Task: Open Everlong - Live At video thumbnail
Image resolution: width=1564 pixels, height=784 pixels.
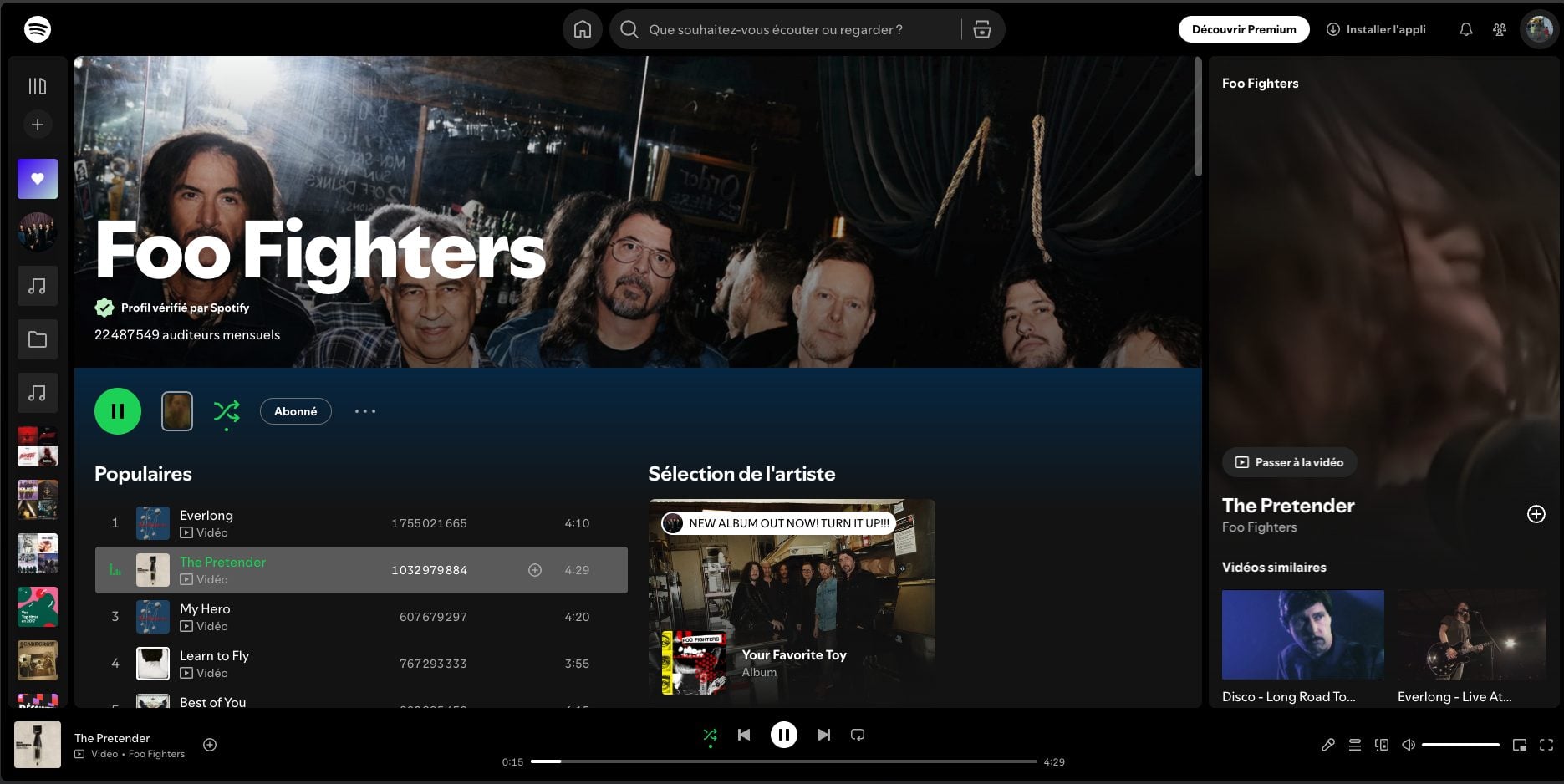Action: (x=1472, y=635)
